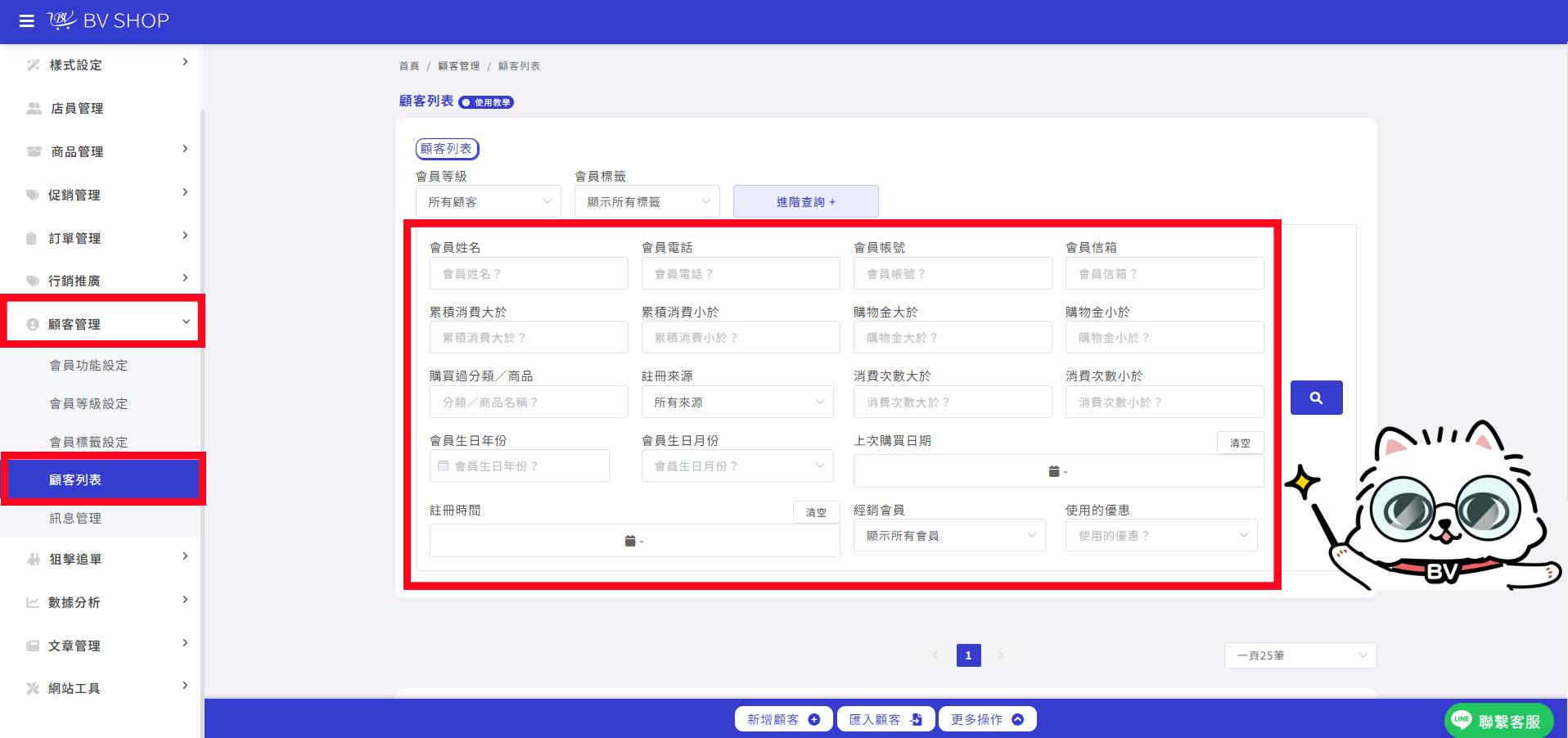Image resolution: width=1568 pixels, height=738 pixels.
Task: Open the 使用的優惠 dropdown
Action: point(1161,535)
